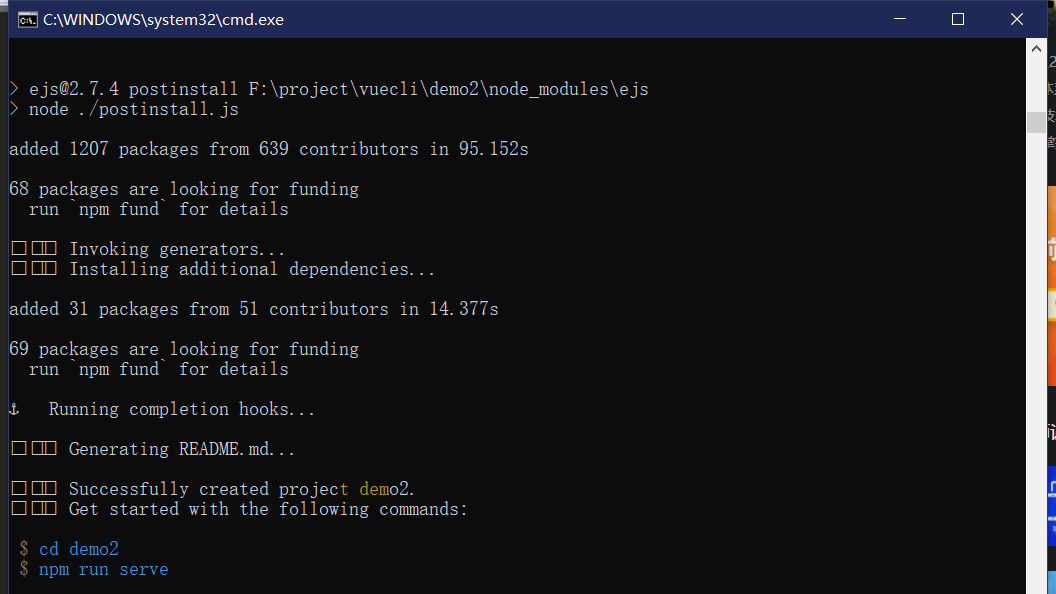Click the 'node ./postinstall.js' line
1056x594 pixels.
pos(133,109)
